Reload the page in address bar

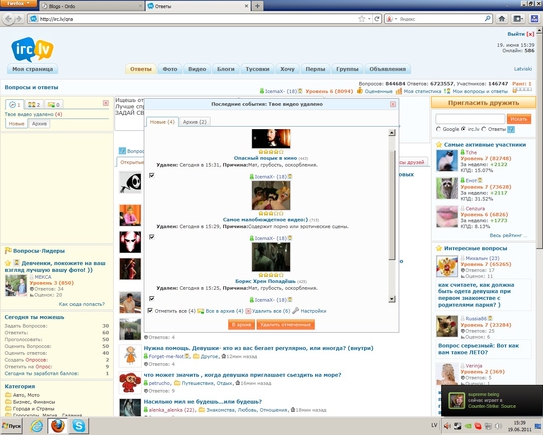pyautogui.click(x=377, y=19)
